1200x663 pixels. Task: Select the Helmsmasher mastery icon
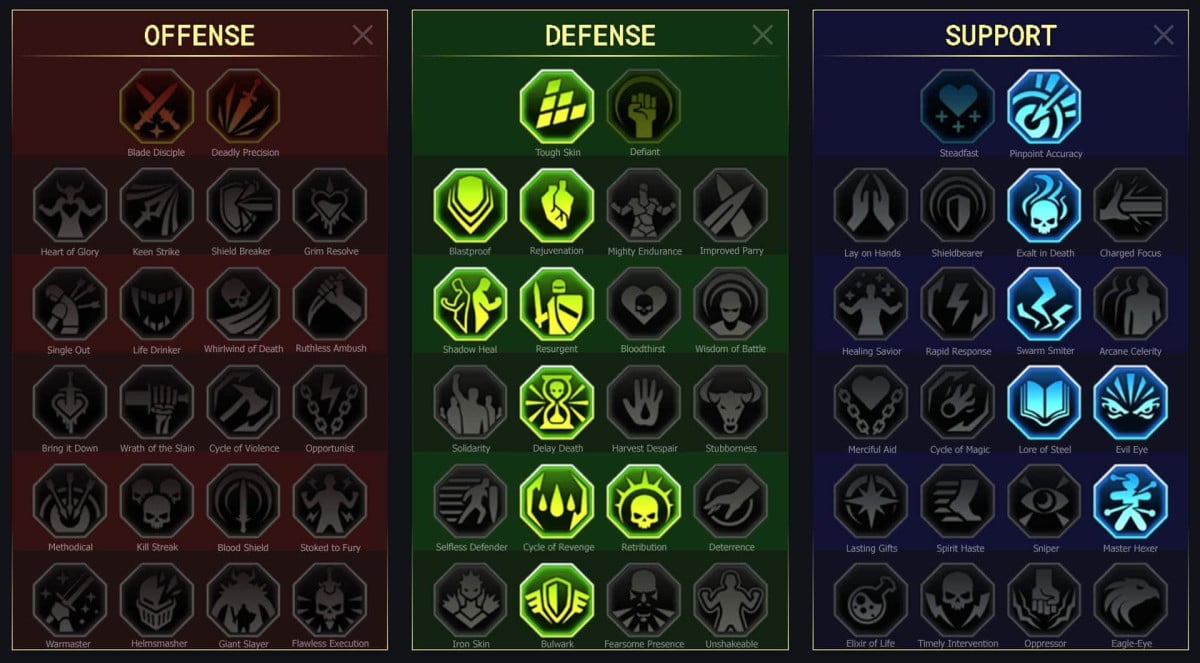(x=157, y=599)
